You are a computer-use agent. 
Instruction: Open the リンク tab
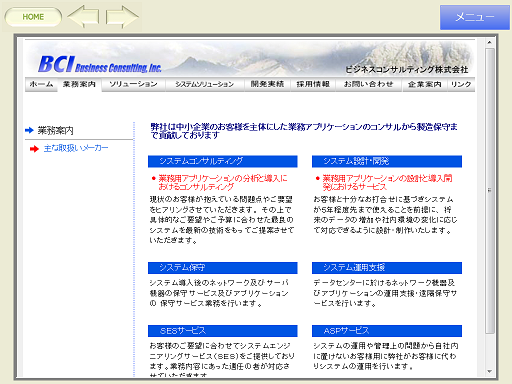pyautogui.click(x=461, y=84)
